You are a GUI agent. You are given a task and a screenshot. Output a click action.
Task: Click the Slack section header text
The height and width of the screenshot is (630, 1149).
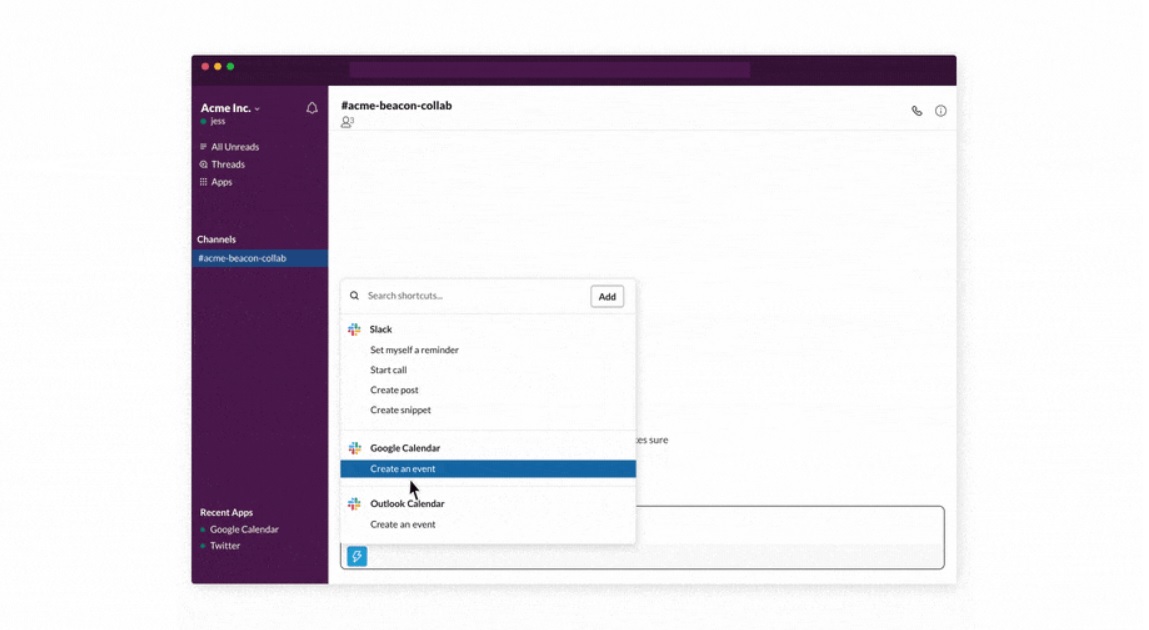tap(381, 330)
